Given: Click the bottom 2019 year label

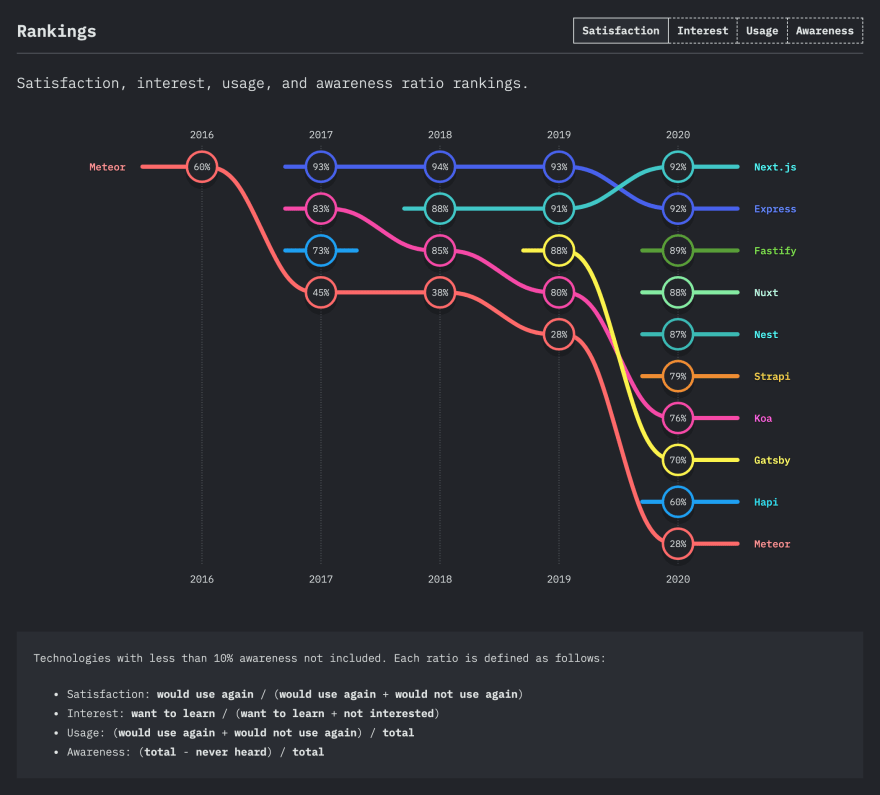Looking at the screenshot, I should tap(559, 579).
